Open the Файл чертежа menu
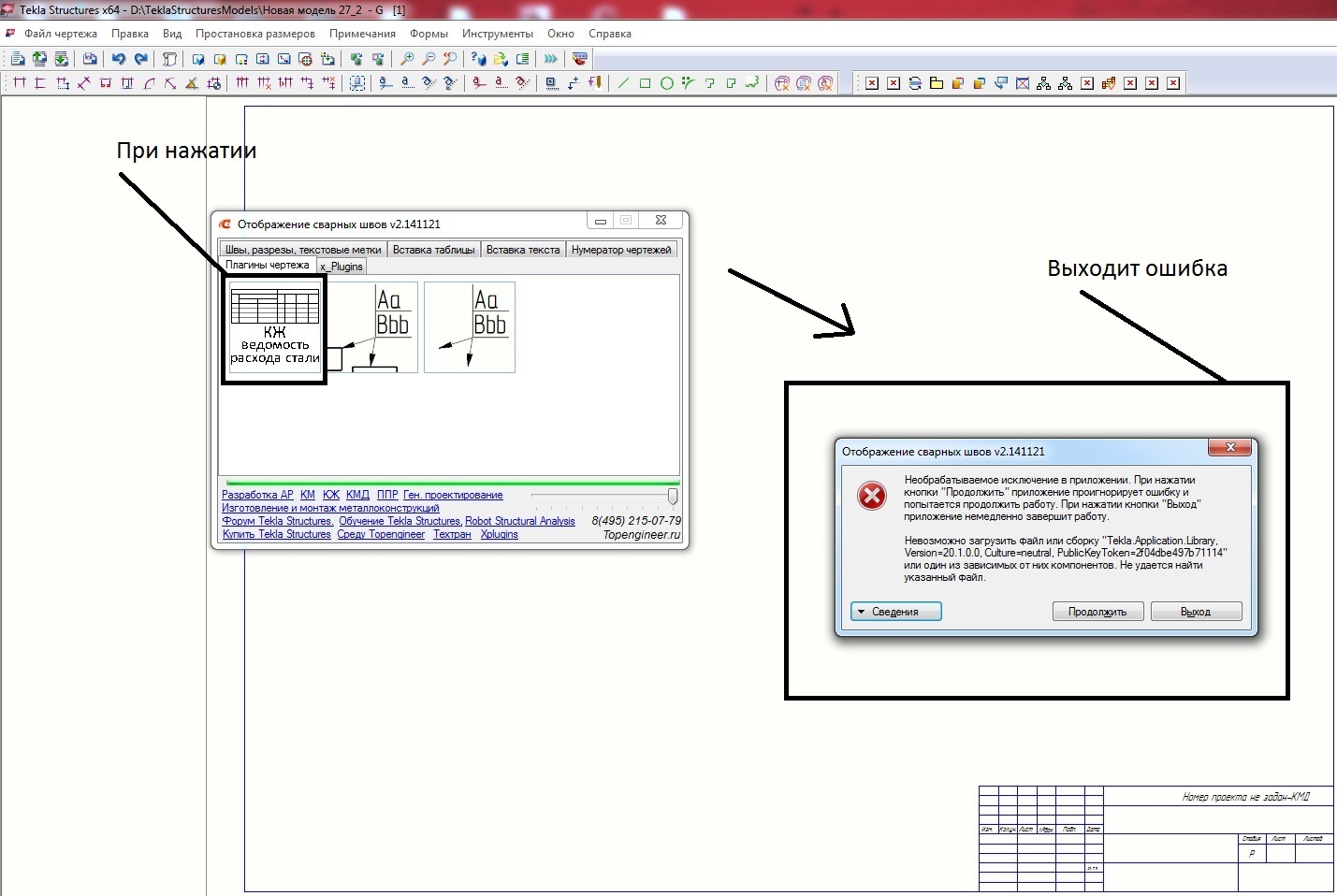The image size is (1337, 896). (x=60, y=34)
